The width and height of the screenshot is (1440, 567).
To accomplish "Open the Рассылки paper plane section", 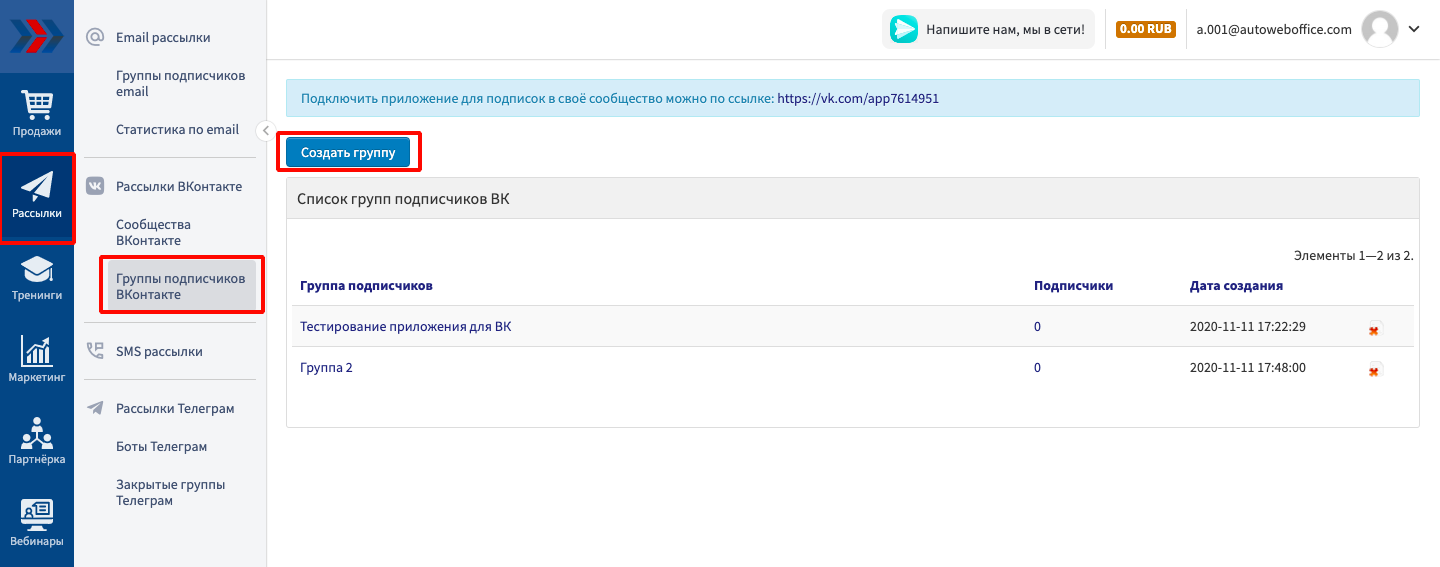I will pyautogui.click(x=37, y=196).
